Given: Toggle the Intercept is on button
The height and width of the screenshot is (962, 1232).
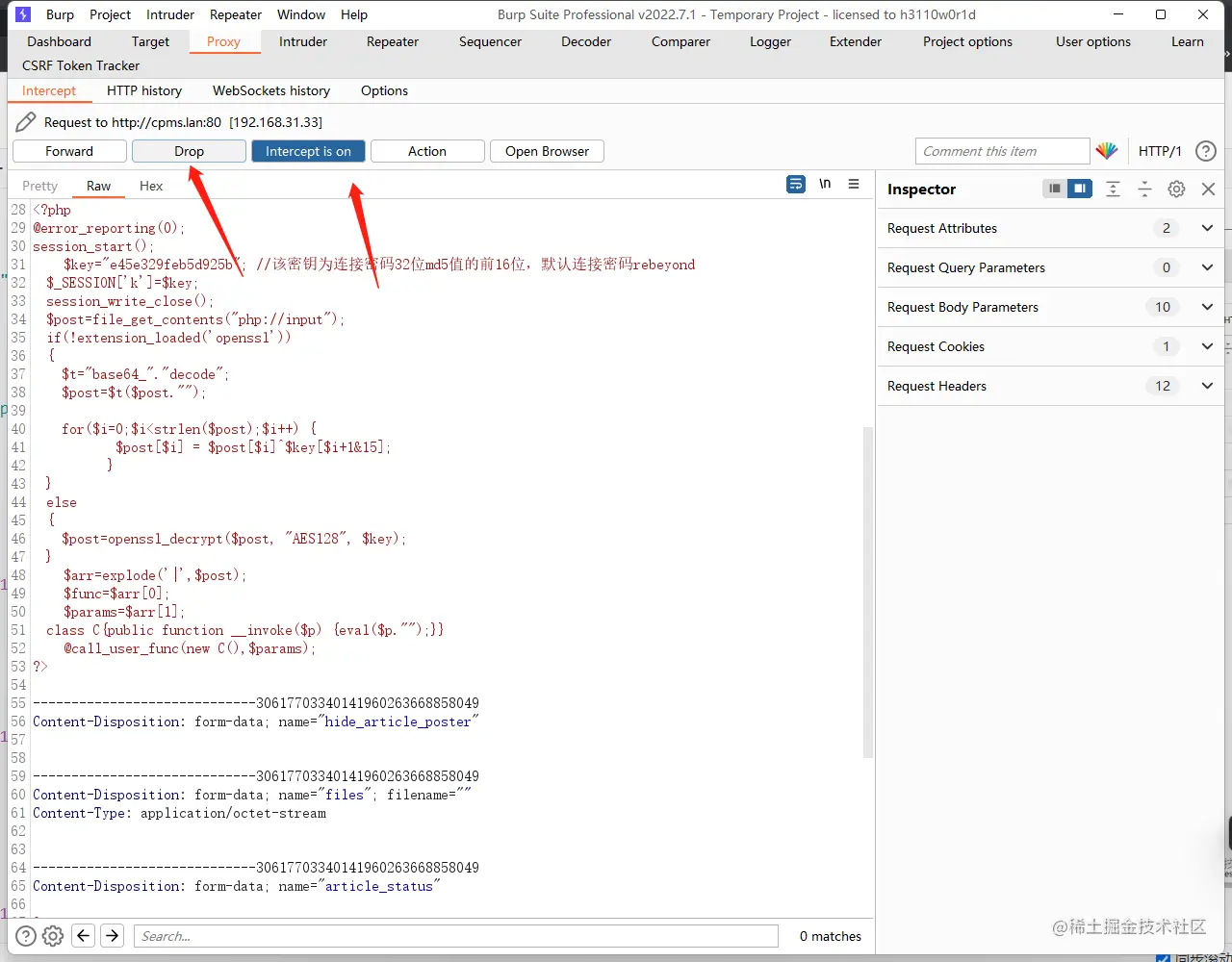Looking at the screenshot, I should pos(308,151).
